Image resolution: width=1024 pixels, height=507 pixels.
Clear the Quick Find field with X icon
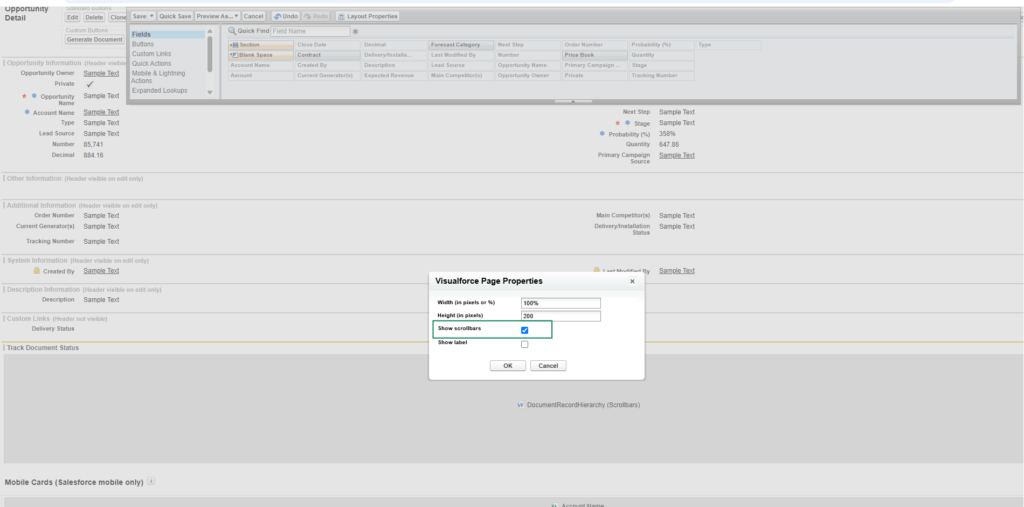click(x=355, y=31)
